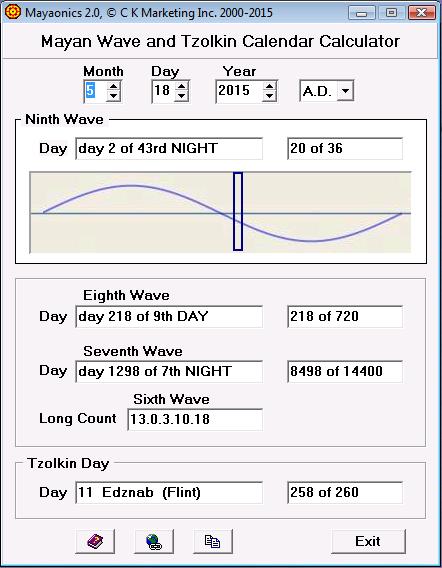Select the '11 Edznab (Flint)' Tzolkin field
Screen dimensions: 442x568
(x=169, y=493)
